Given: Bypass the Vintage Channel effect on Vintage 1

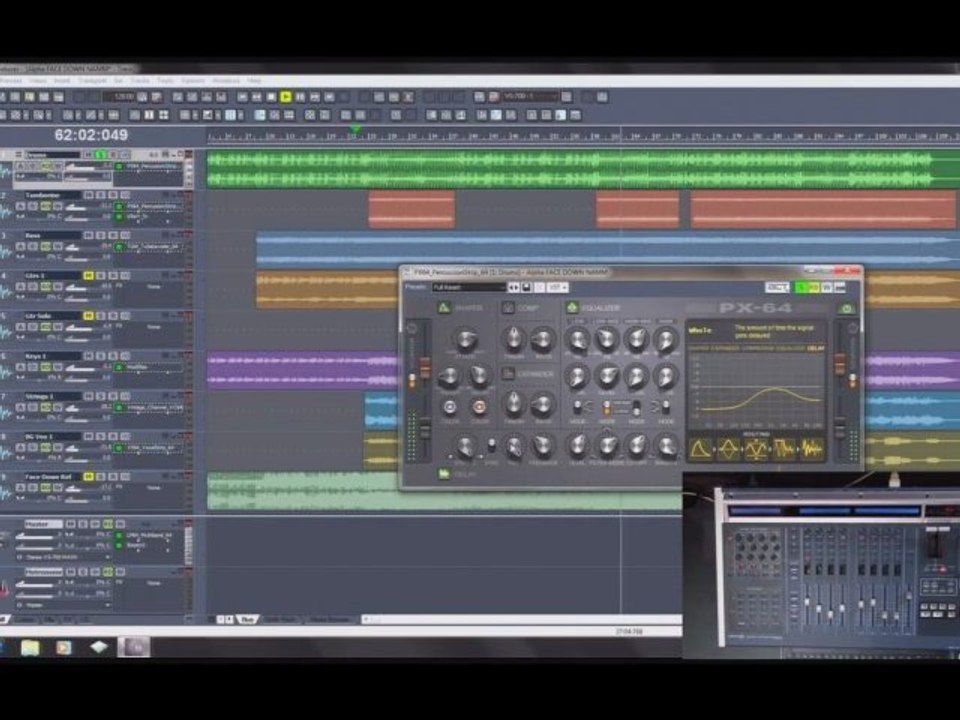Looking at the screenshot, I should (119, 407).
